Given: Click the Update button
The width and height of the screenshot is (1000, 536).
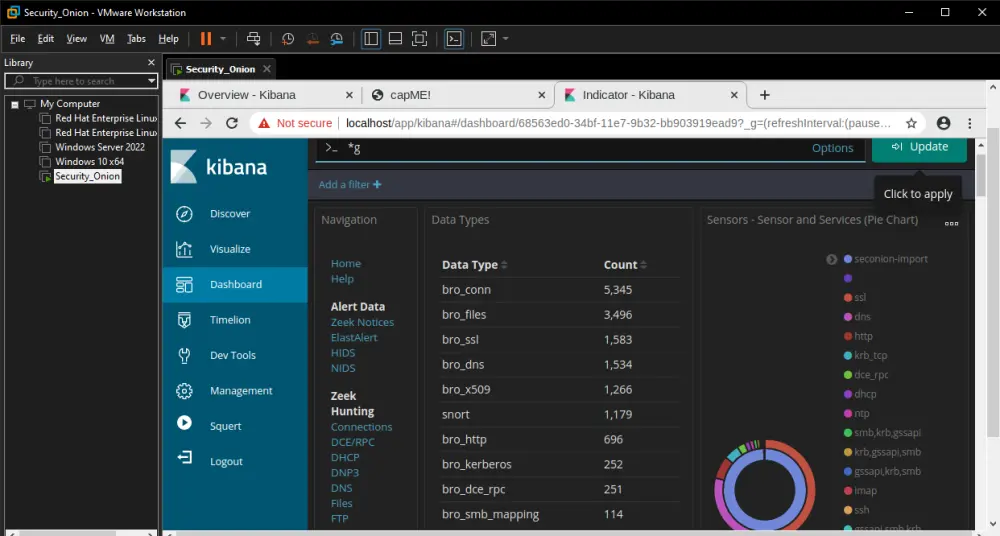Looking at the screenshot, I should (919, 147).
